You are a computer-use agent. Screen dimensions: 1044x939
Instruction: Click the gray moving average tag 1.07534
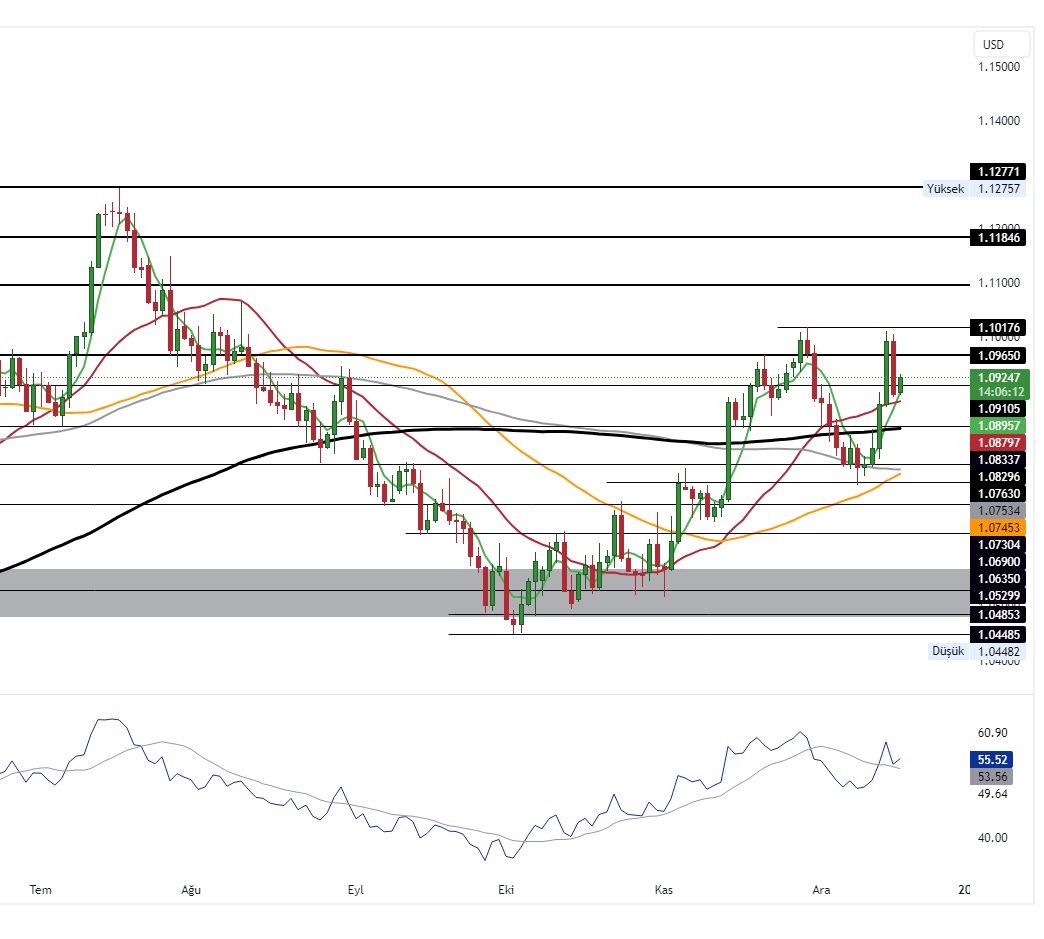[998, 511]
